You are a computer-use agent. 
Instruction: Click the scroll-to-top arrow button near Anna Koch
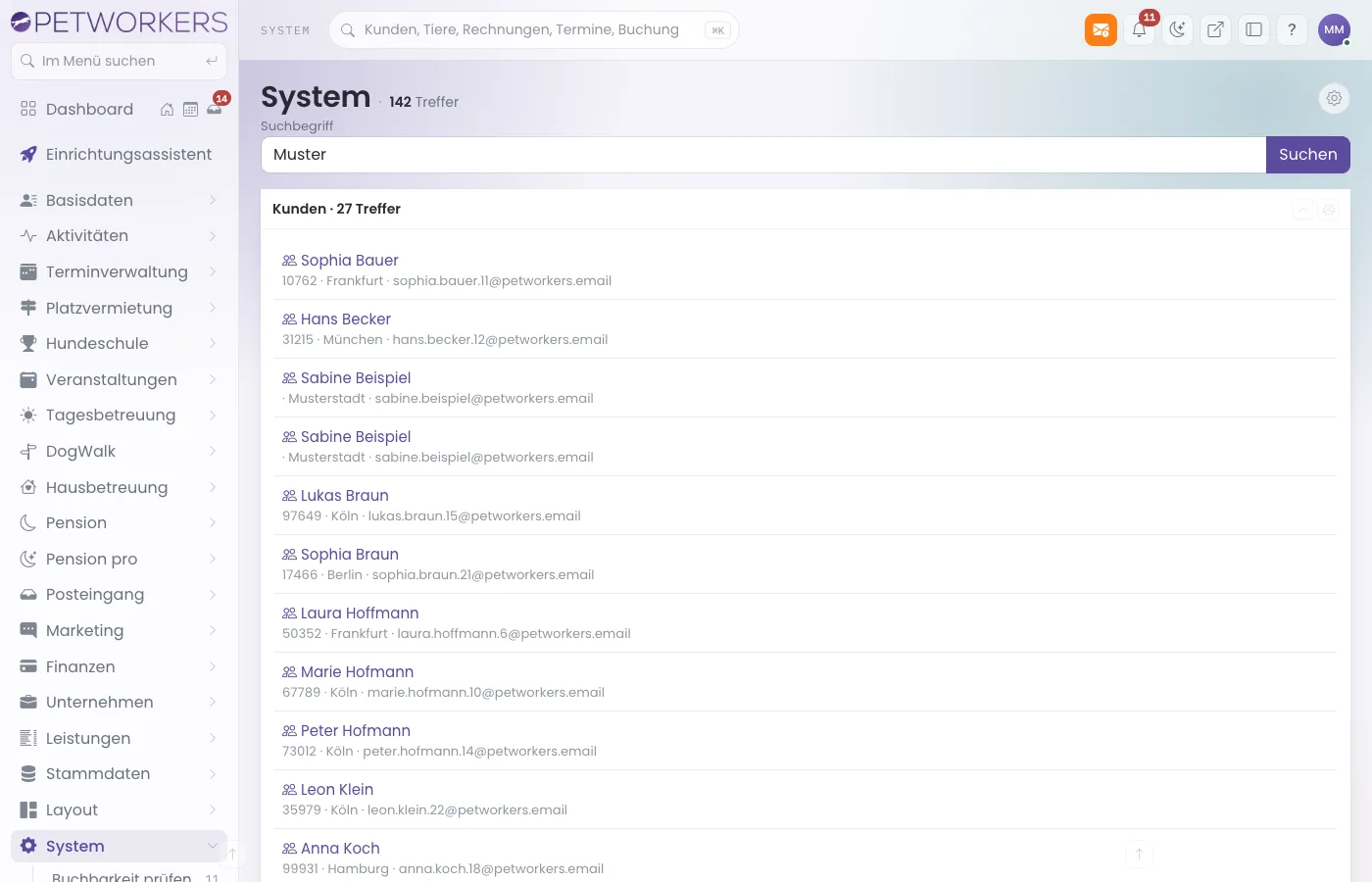pyautogui.click(x=1139, y=854)
